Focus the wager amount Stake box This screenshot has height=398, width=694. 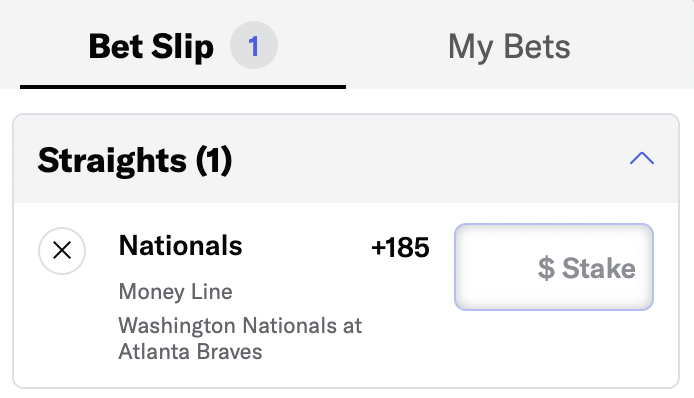554,267
